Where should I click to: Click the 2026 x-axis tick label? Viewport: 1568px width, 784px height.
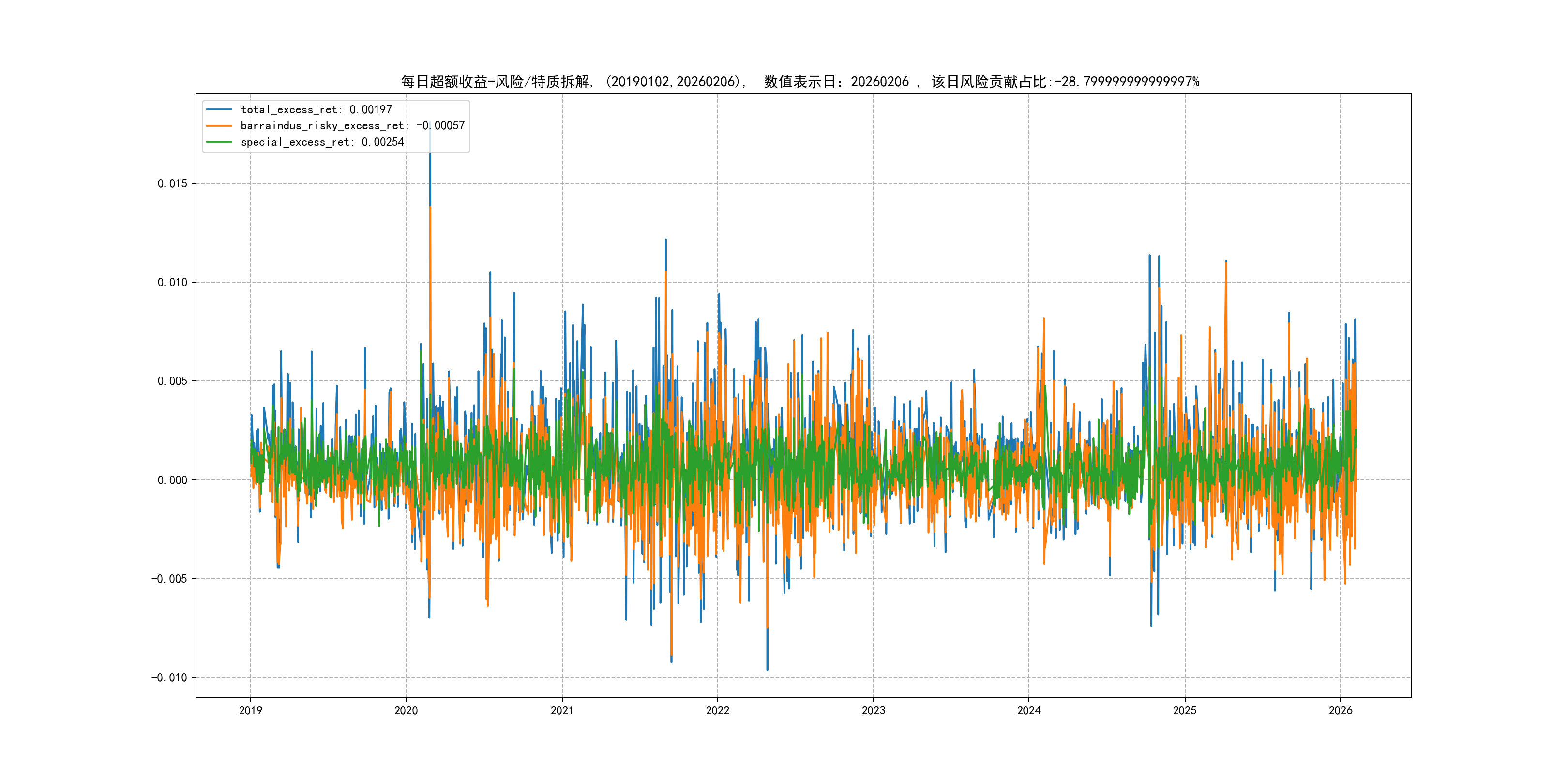point(1341,710)
